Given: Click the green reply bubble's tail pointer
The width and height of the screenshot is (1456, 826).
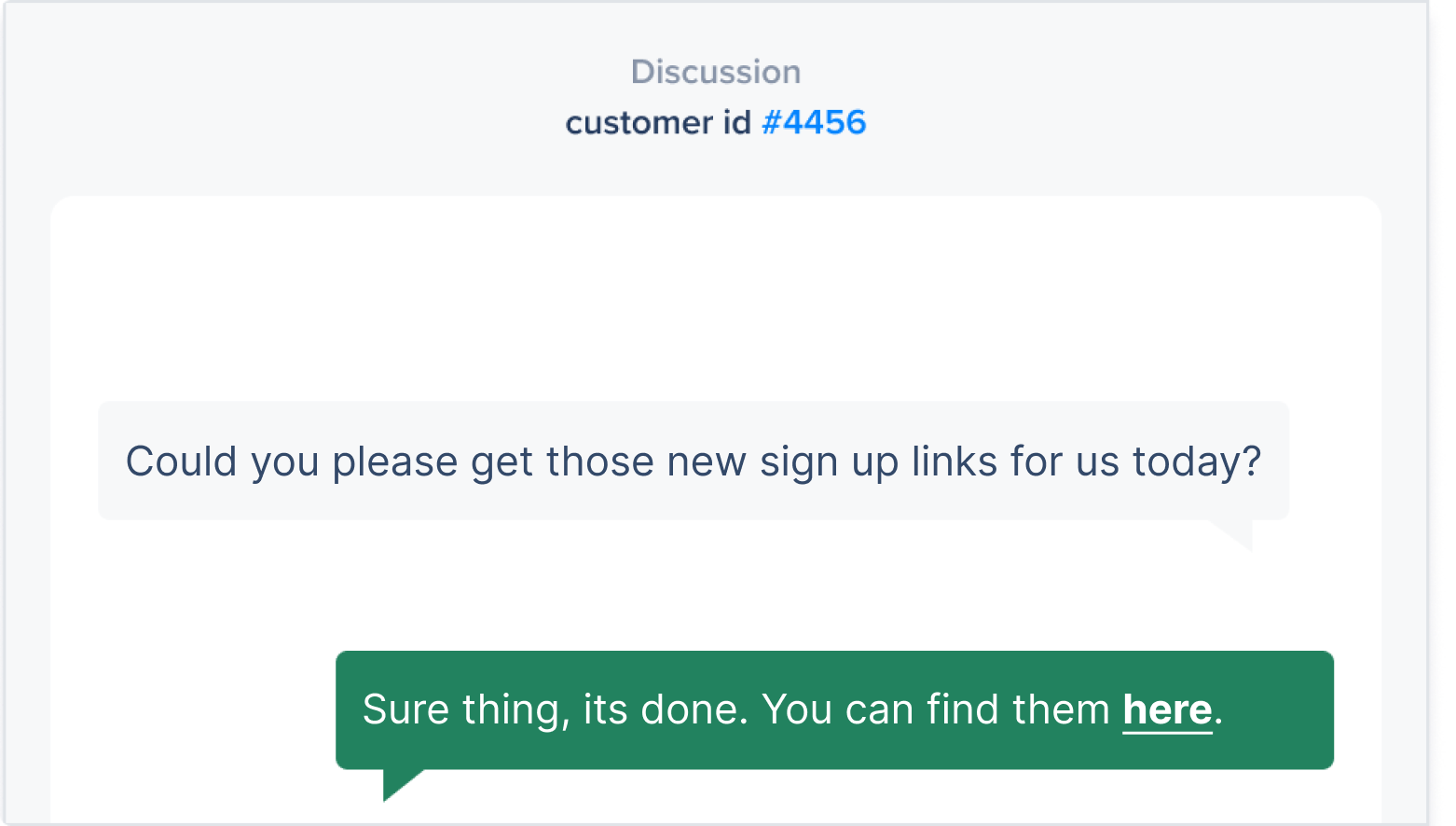Looking at the screenshot, I should tap(397, 782).
